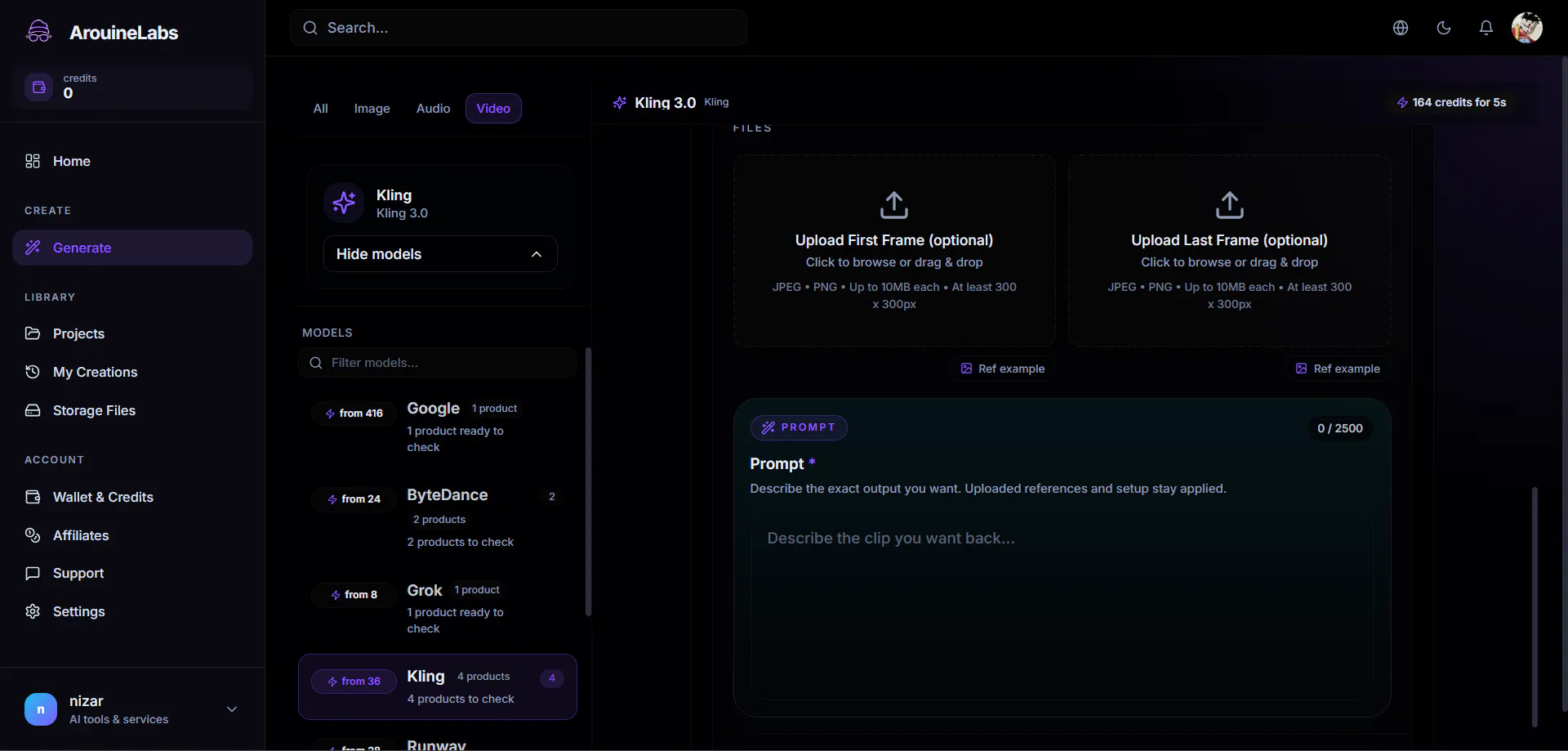This screenshot has height=751, width=1568.
Task: Select the Audio category tab
Action: [x=434, y=109]
